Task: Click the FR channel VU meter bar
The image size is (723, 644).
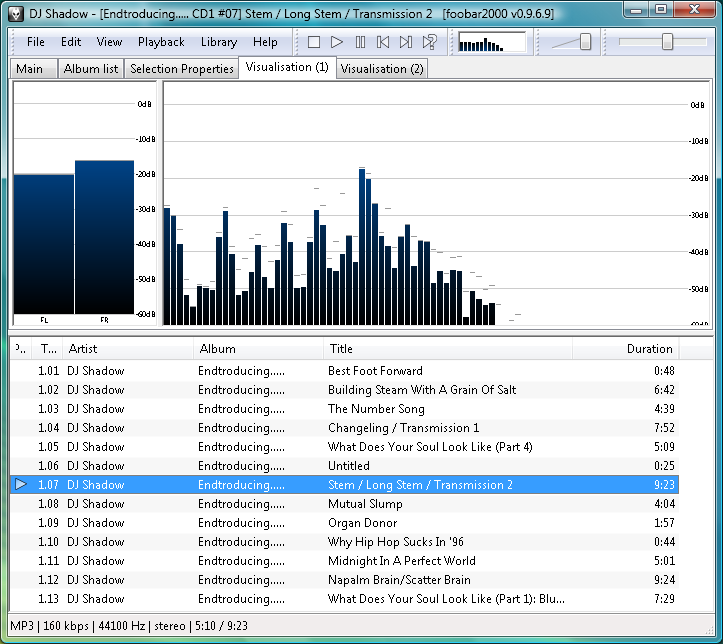Action: 104,237
